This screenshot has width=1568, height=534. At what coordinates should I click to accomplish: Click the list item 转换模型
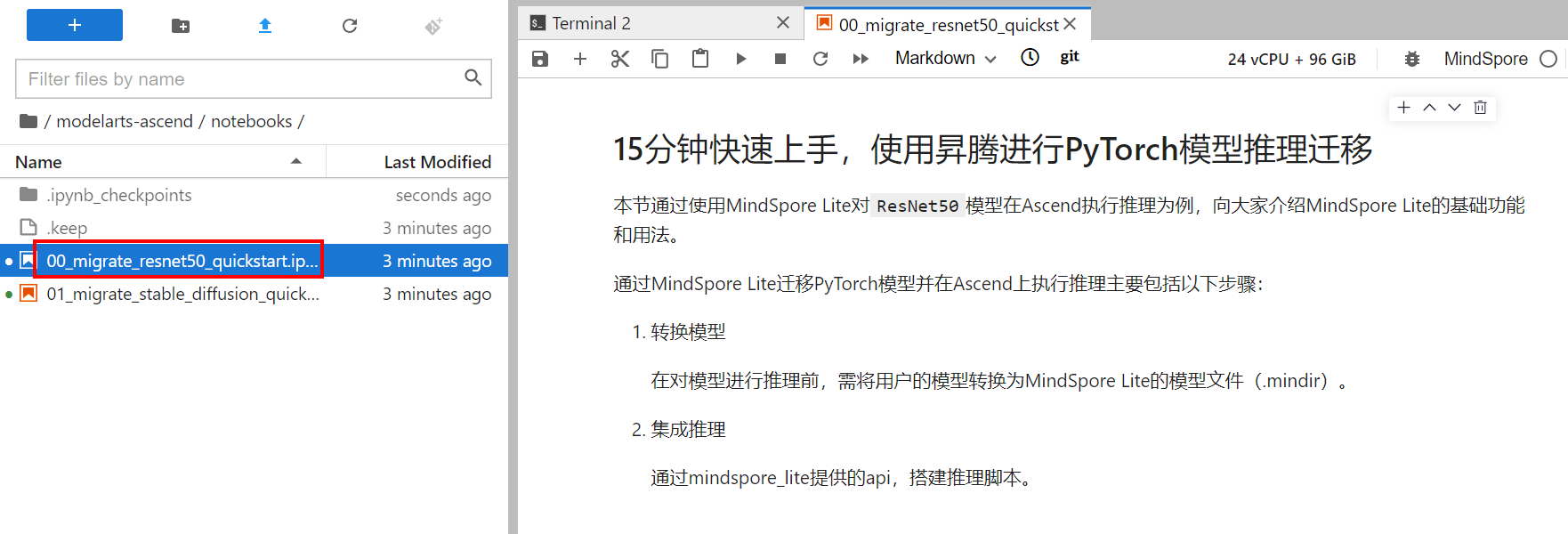pyautogui.click(x=688, y=332)
